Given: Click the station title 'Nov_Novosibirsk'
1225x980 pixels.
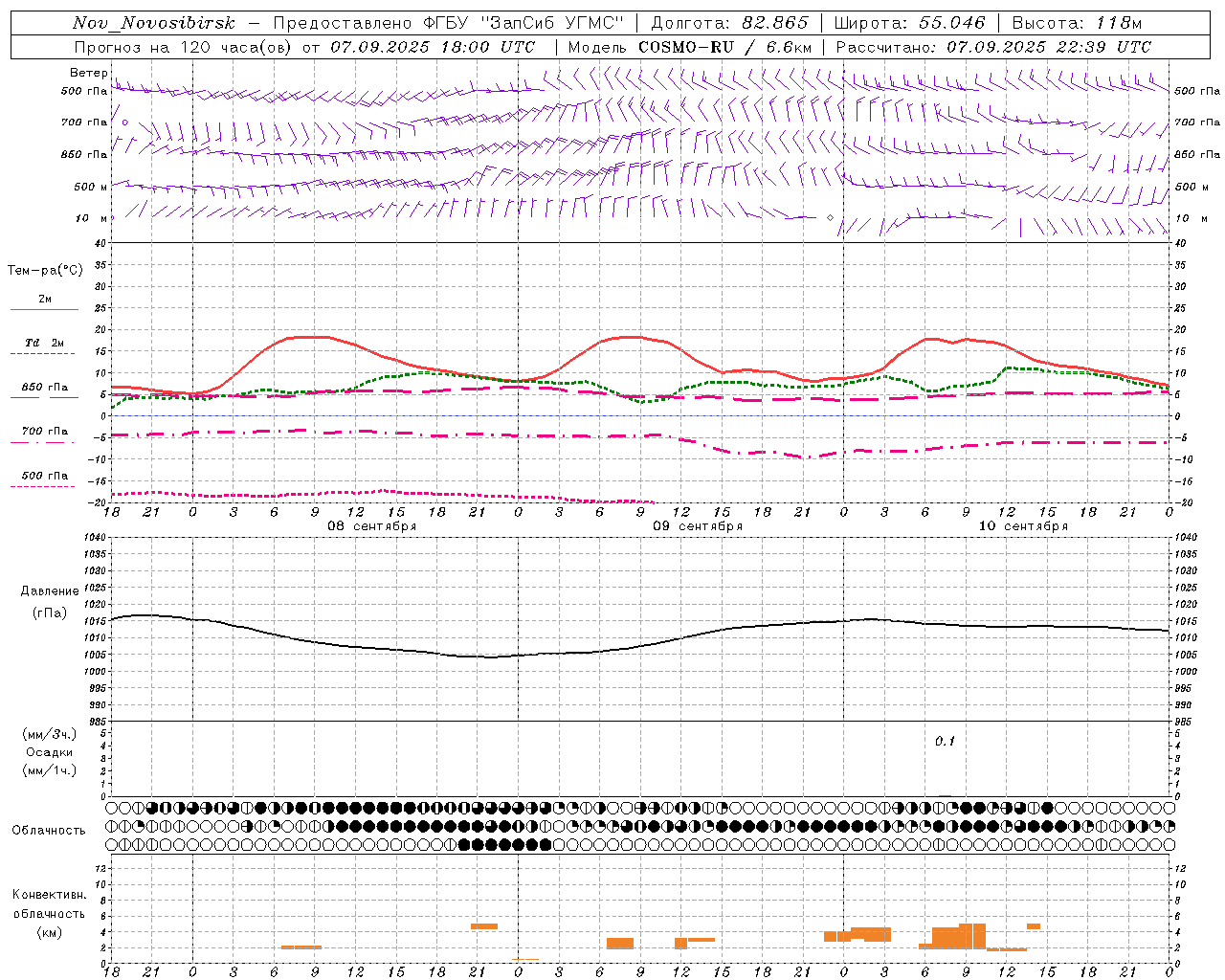Looking at the screenshot, I should pos(153,23).
